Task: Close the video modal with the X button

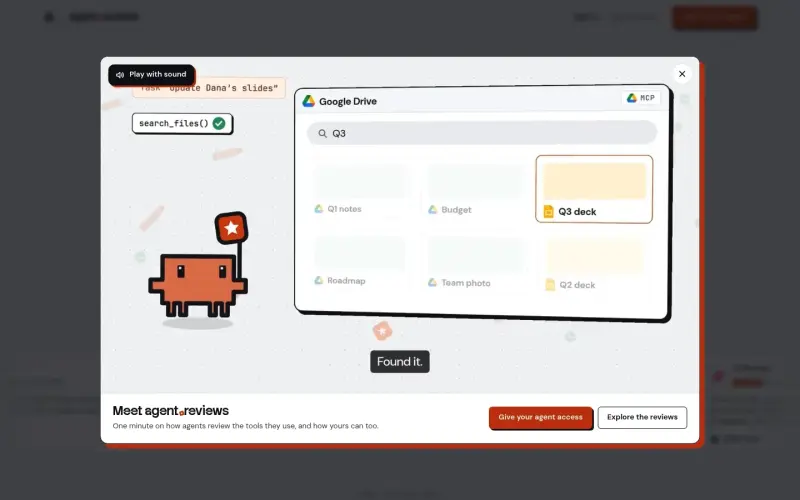Action: point(682,74)
